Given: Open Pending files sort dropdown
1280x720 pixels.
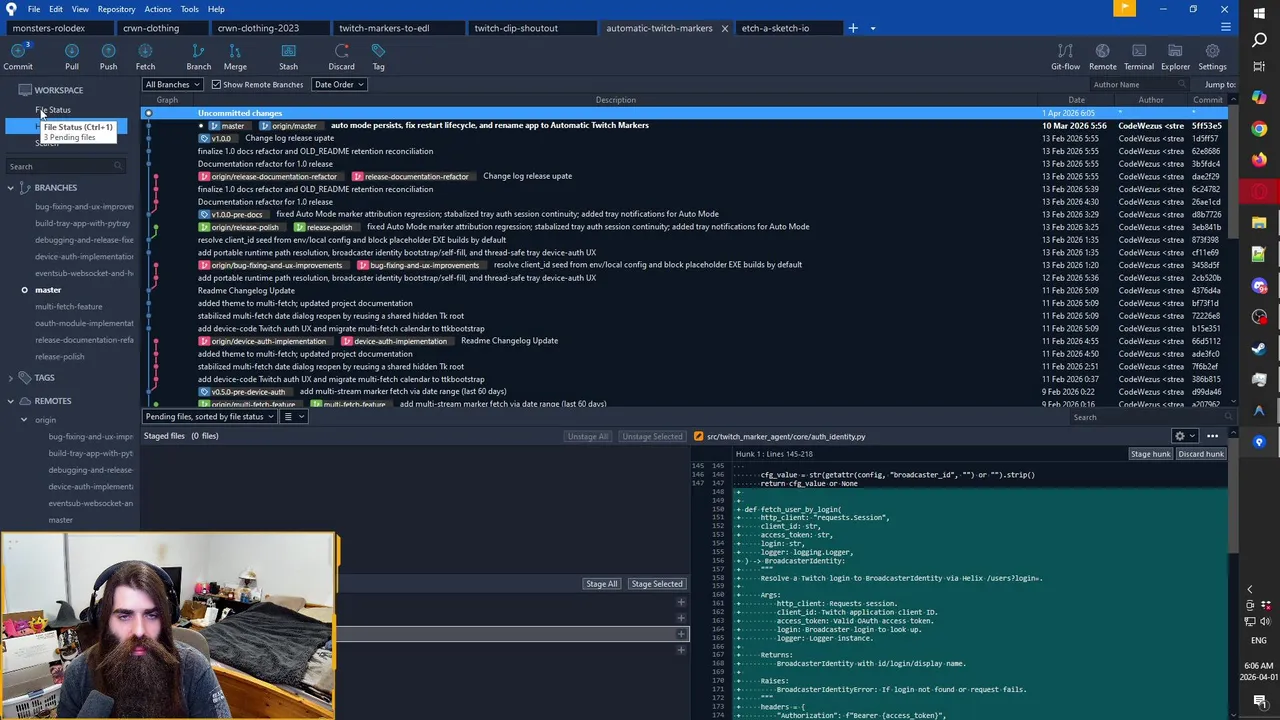Looking at the screenshot, I should pyautogui.click(x=209, y=416).
